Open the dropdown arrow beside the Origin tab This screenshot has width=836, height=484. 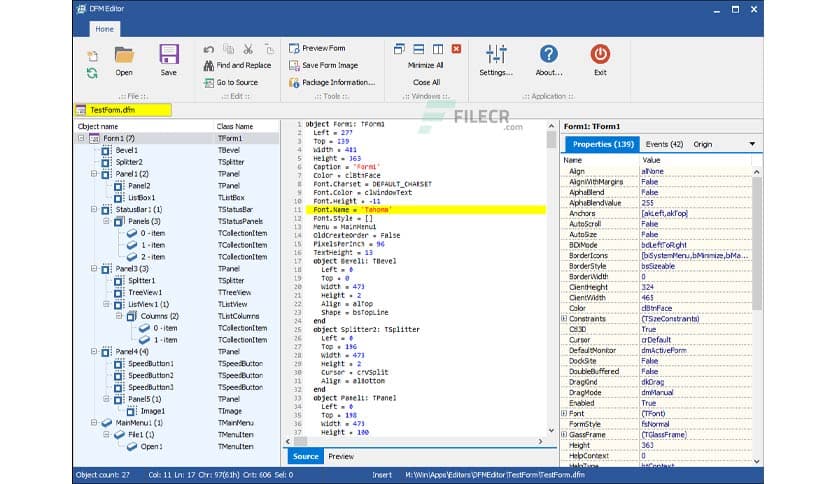(752, 144)
